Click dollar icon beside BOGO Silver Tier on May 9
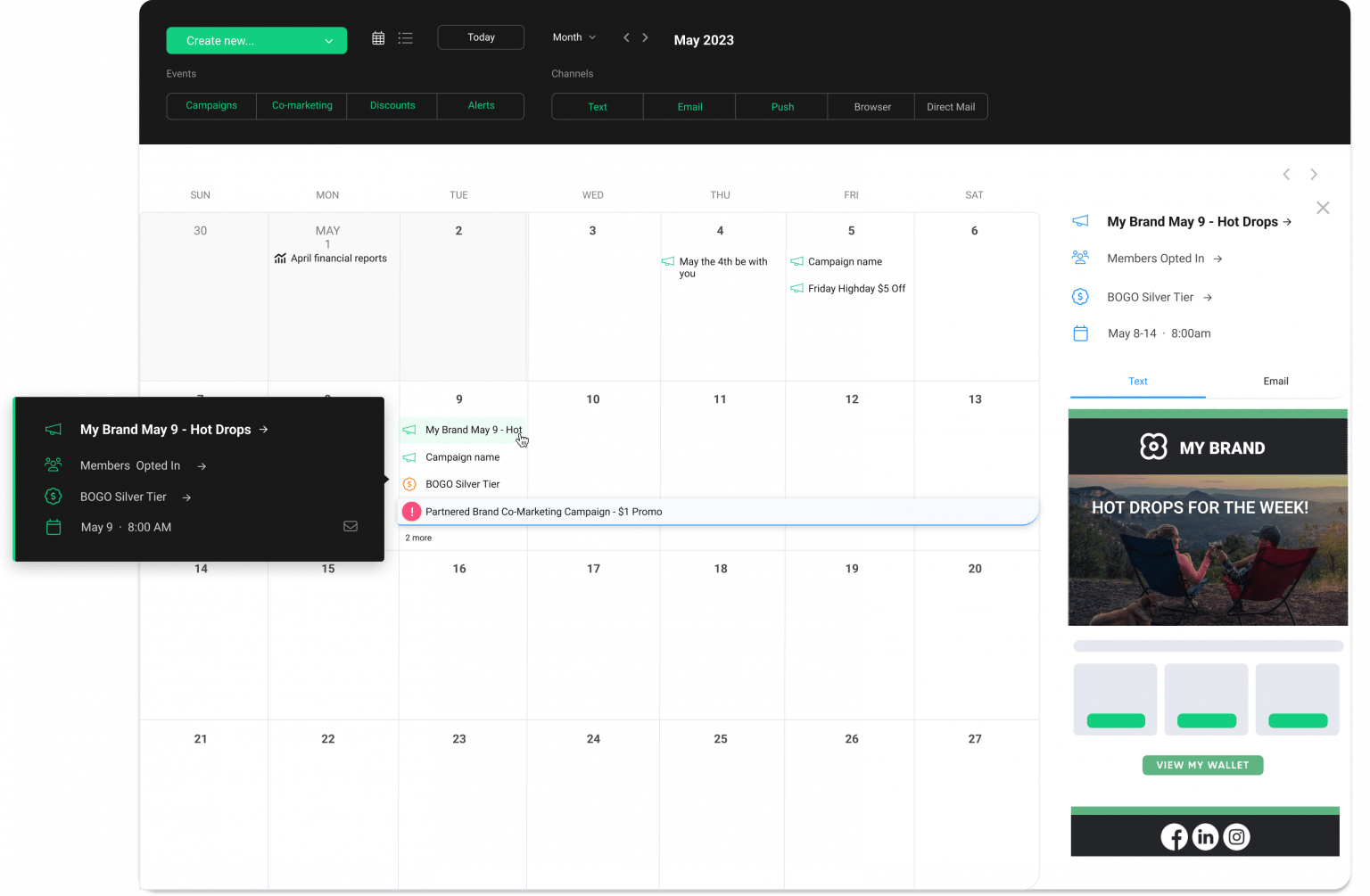This screenshot has height=896, width=1370. (x=409, y=484)
